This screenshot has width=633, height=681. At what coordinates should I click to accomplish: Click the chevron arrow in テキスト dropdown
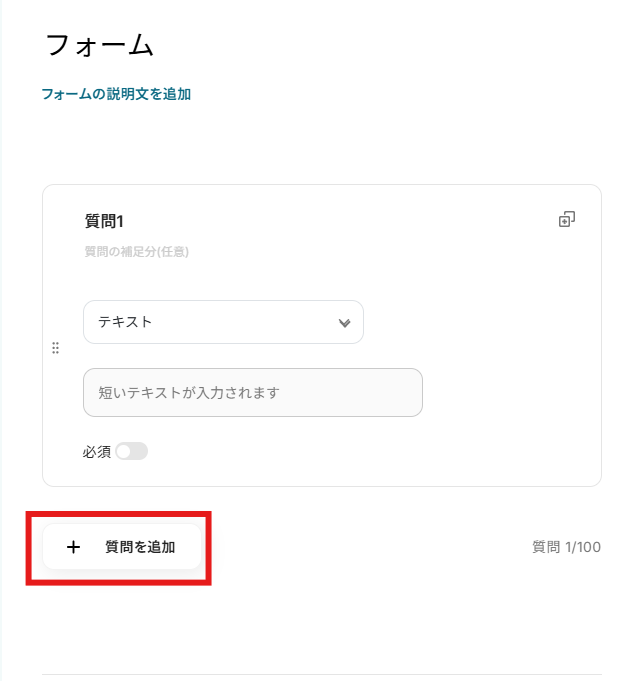point(344,323)
